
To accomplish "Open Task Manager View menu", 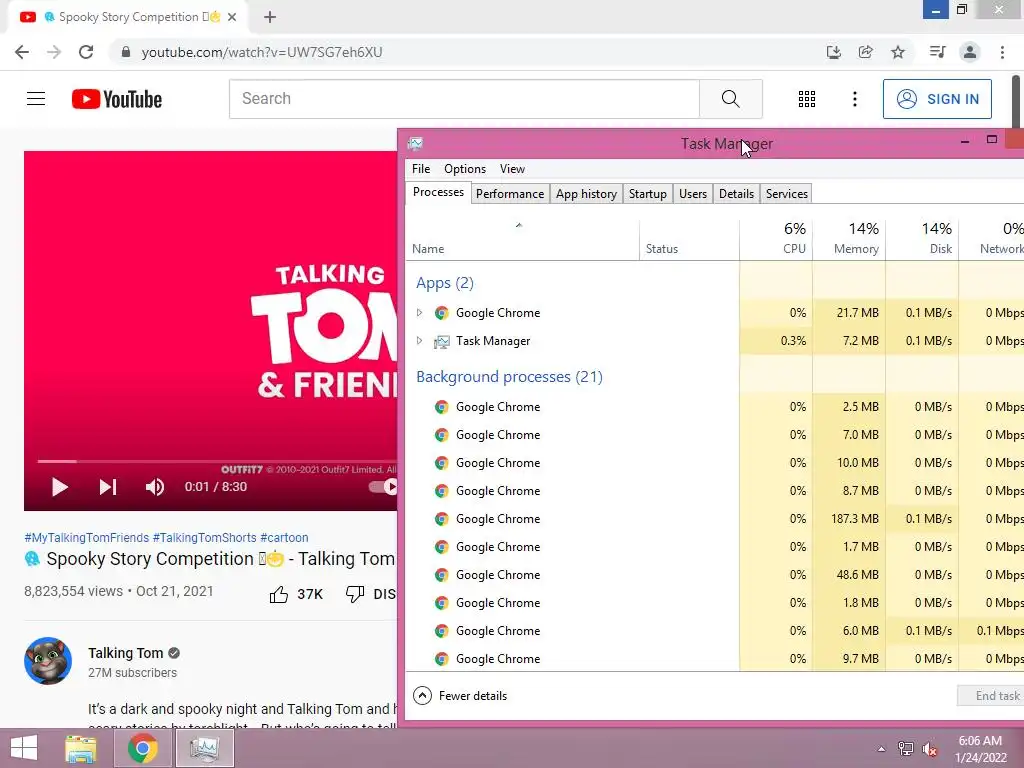I will pyautogui.click(x=512, y=169).
